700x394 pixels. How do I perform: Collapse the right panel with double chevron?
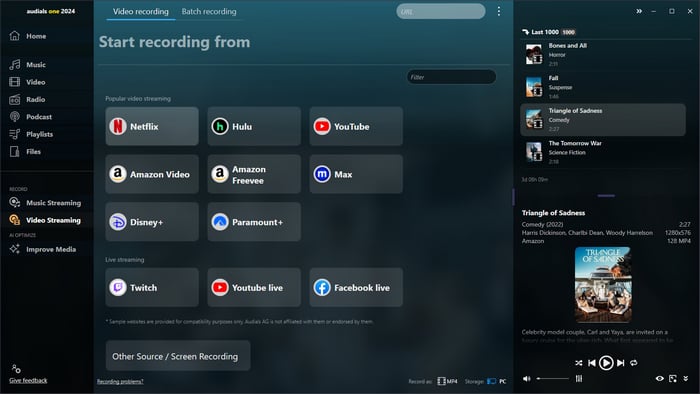[x=639, y=11]
